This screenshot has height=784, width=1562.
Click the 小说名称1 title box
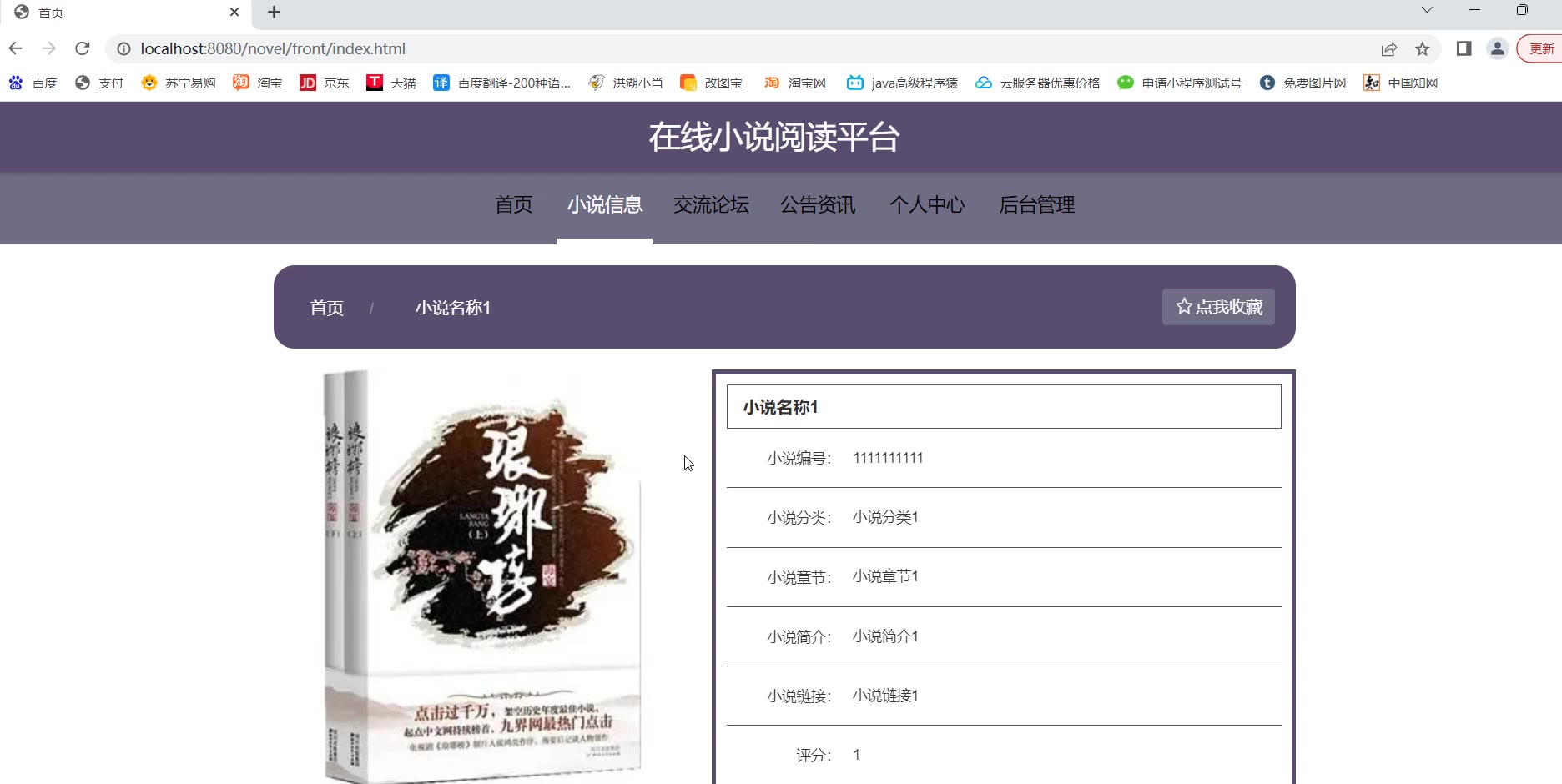(1004, 407)
